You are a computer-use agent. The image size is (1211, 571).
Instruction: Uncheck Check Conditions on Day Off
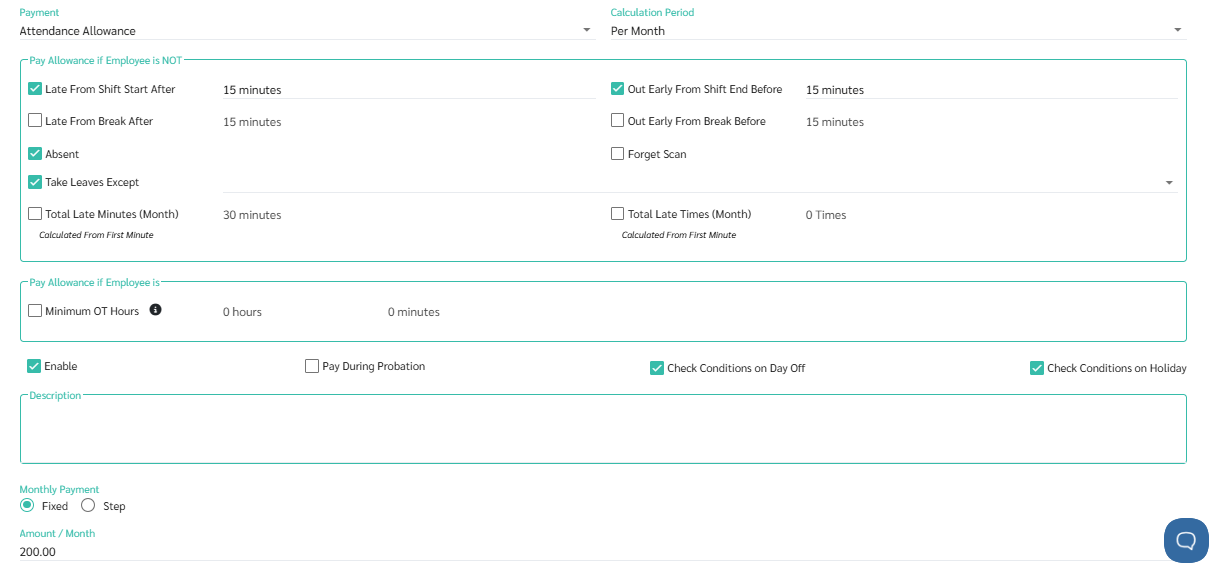click(657, 368)
